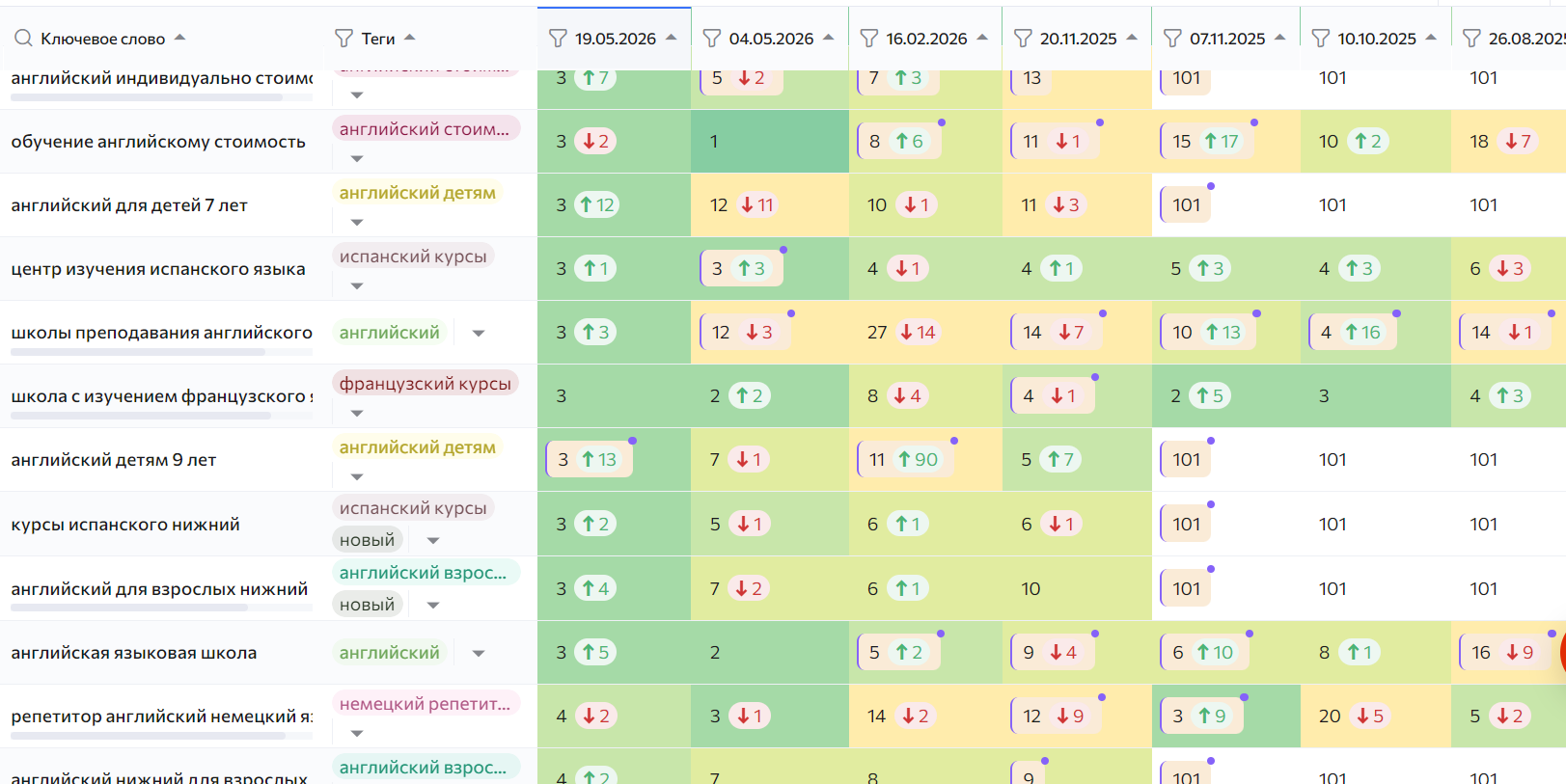Image resolution: width=1566 pixels, height=784 pixels.
Task: Click 'новый' tag in курсы испанского нижний row
Action: click(x=368, y=540)
